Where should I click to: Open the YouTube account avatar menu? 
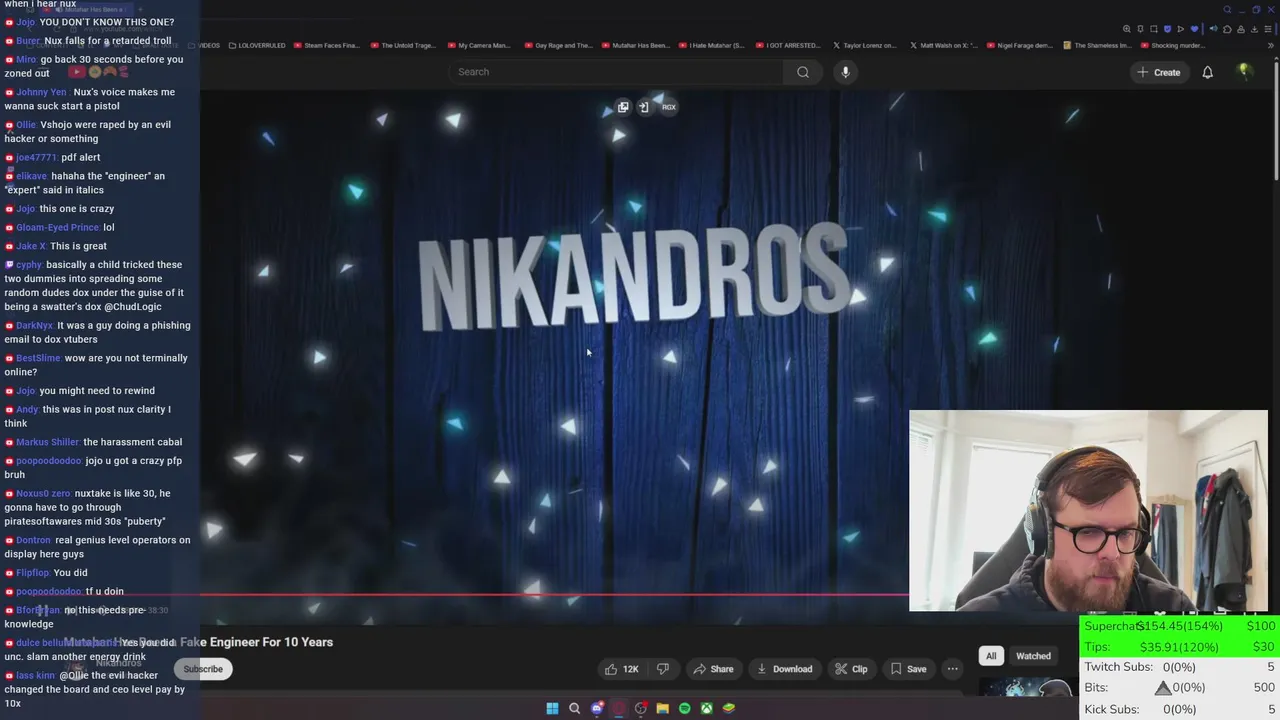[x=1245, y=72]
